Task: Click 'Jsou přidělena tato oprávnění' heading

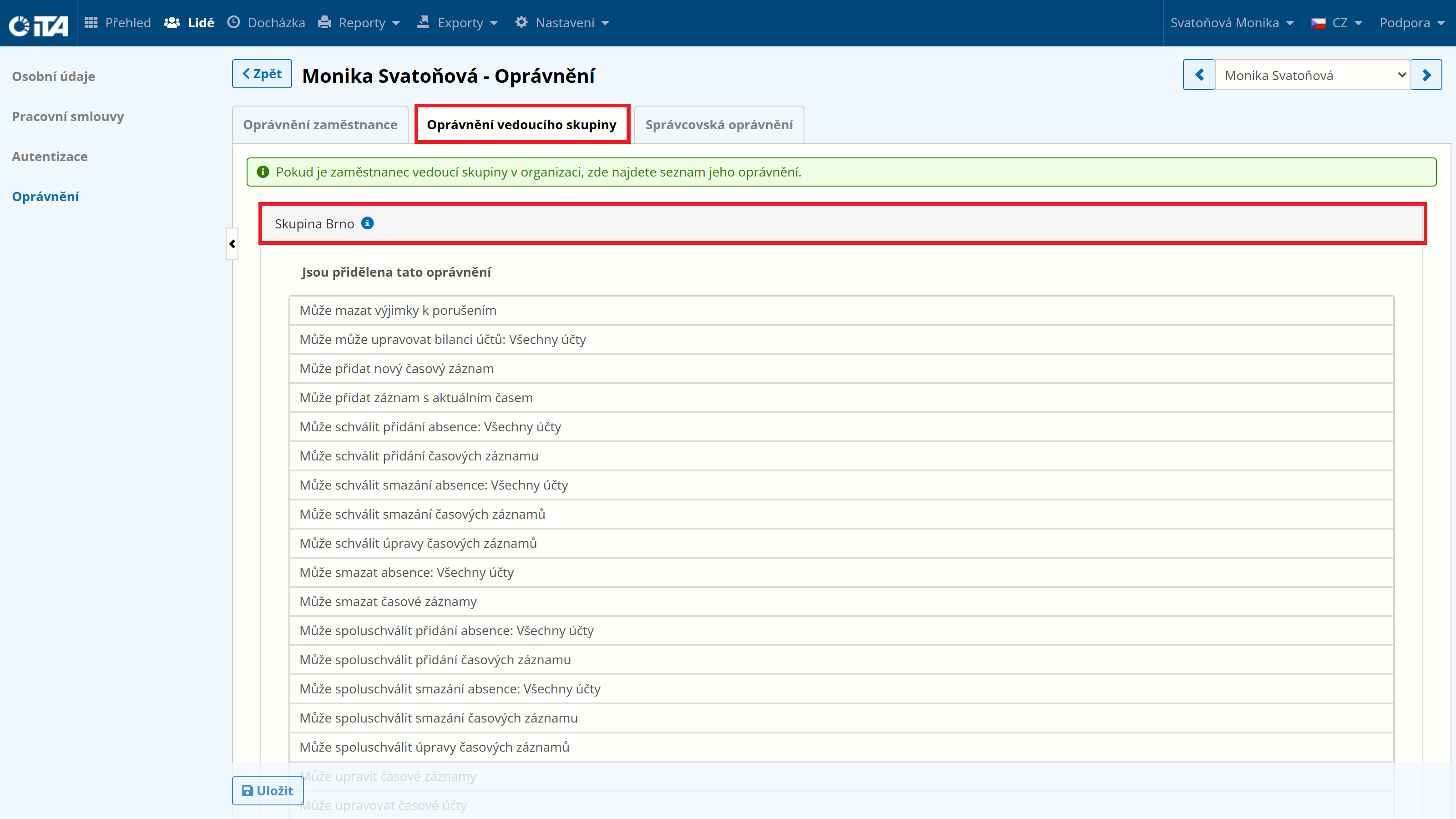Action: 396,272
